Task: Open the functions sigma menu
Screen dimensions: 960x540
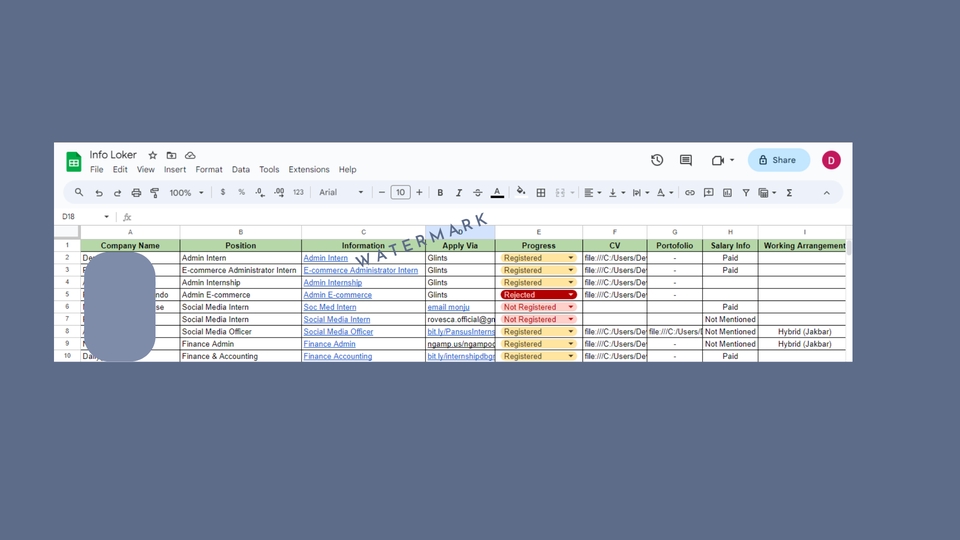Action: coord(789,193)
